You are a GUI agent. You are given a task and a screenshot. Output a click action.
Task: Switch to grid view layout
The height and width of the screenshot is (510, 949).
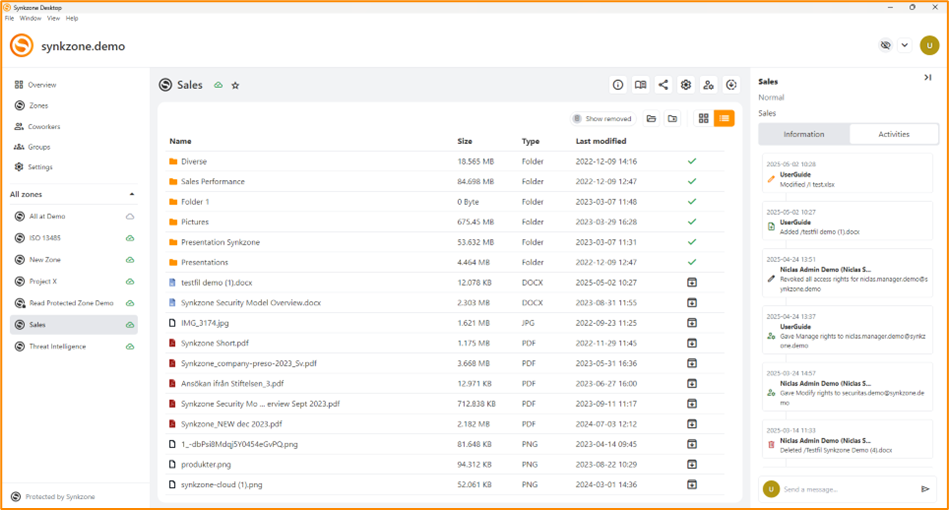[x=703, y=119]
